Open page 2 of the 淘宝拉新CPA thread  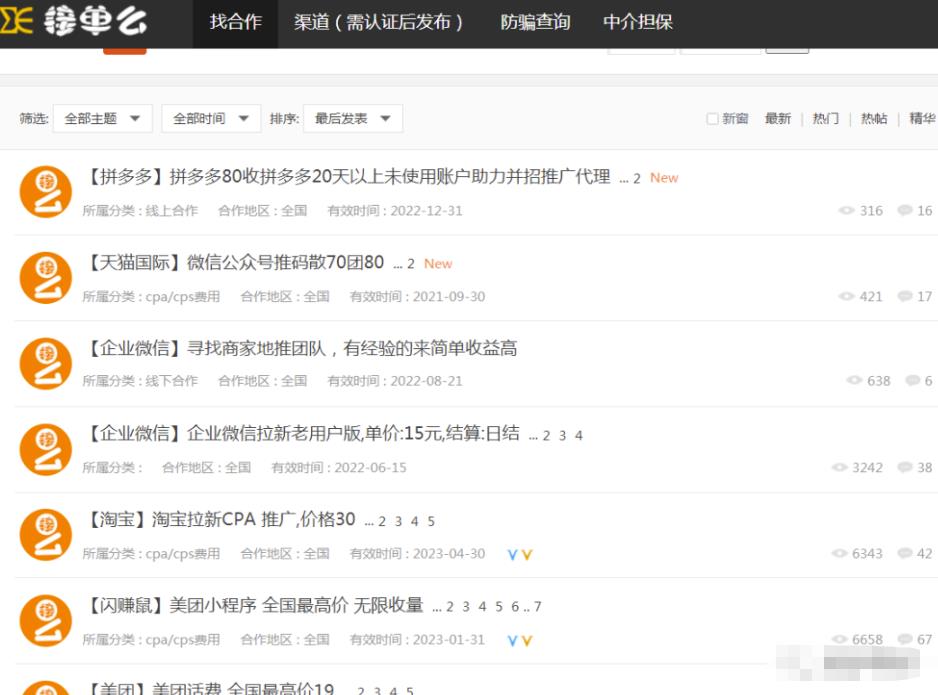click(x=381, y=521)
